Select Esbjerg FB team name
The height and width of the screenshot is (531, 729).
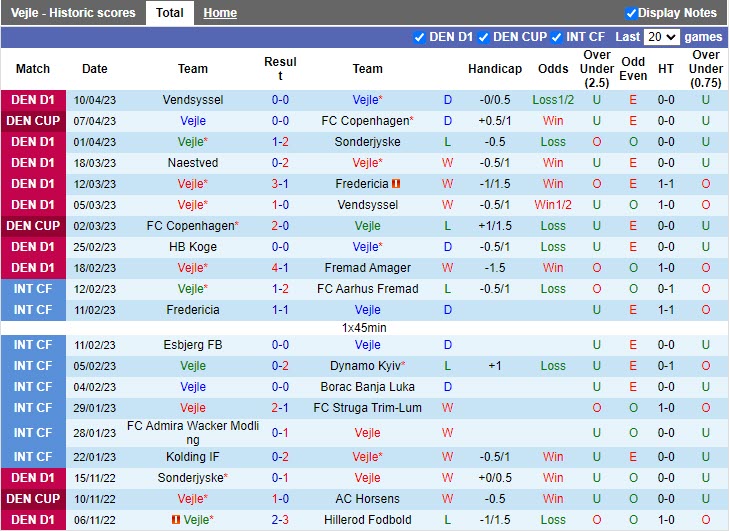tap(193, 345)
